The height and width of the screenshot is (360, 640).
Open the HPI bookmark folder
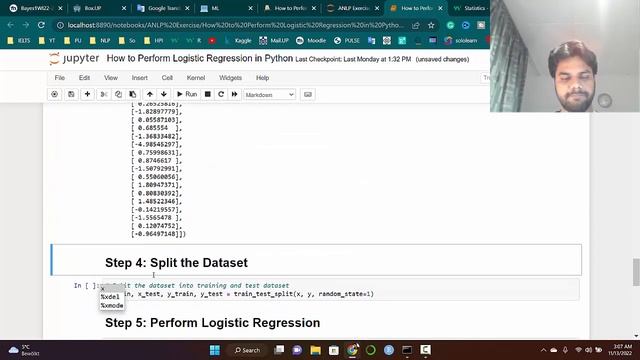pyautogui.click(x=154, y=40)
